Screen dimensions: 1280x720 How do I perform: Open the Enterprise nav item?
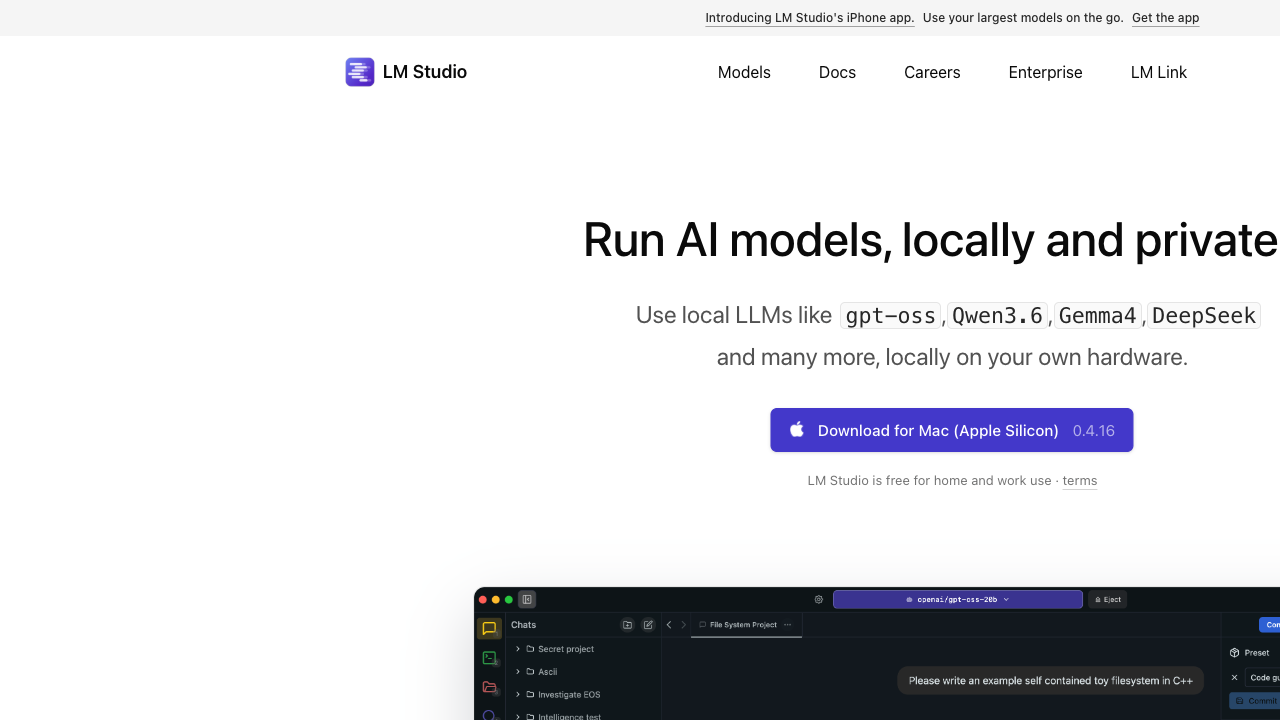1045,72
